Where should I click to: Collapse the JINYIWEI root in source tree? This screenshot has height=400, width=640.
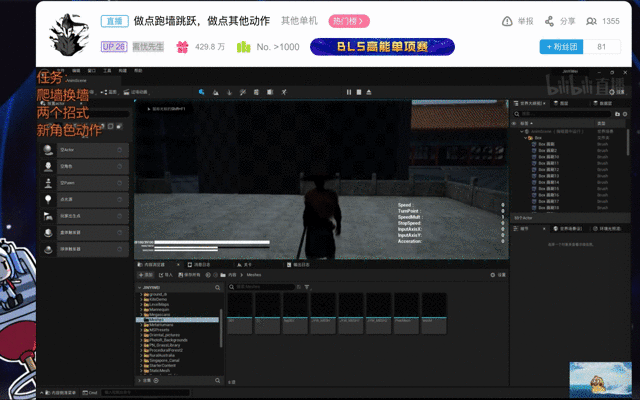(139, 288)
